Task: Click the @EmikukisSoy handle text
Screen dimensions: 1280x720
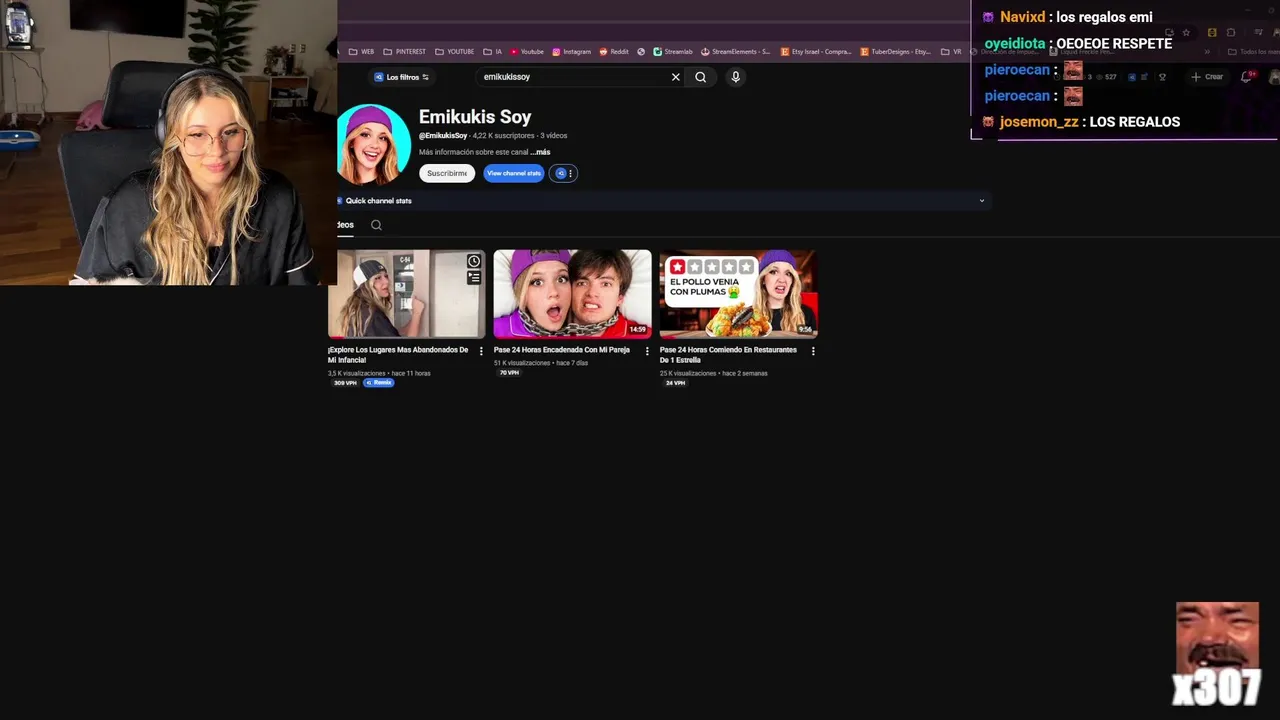Action: [x=443, y=136]
